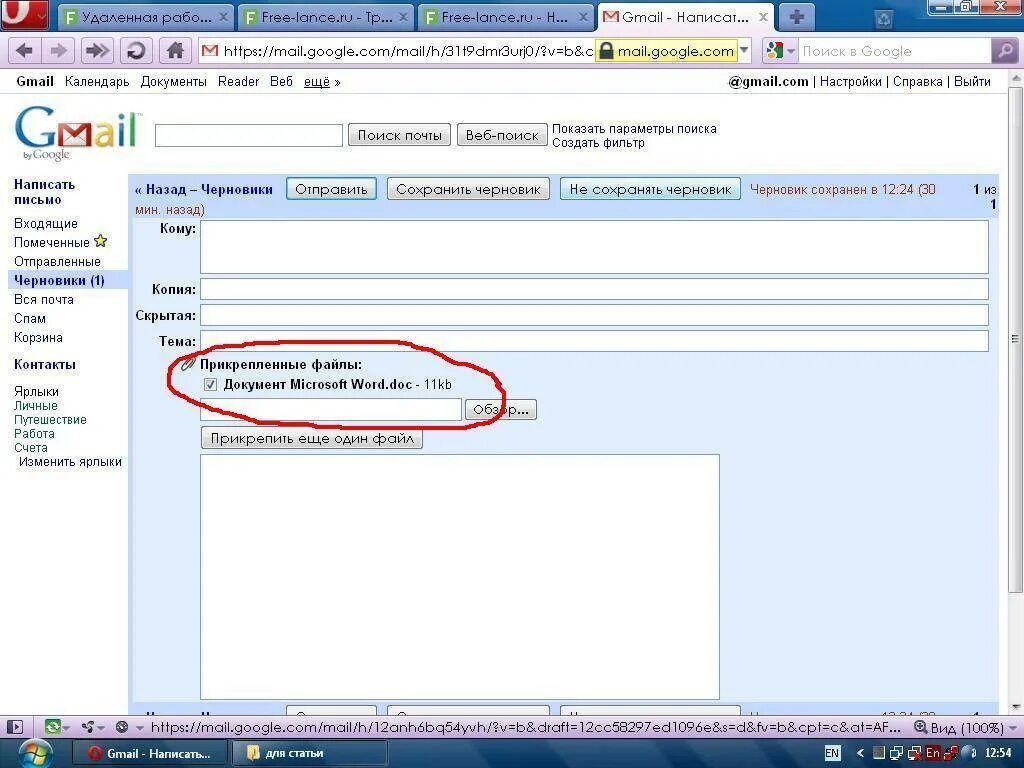Click the mail.google.com security lock badge
The image size is (1024, 768).
[x=666, y=51]
